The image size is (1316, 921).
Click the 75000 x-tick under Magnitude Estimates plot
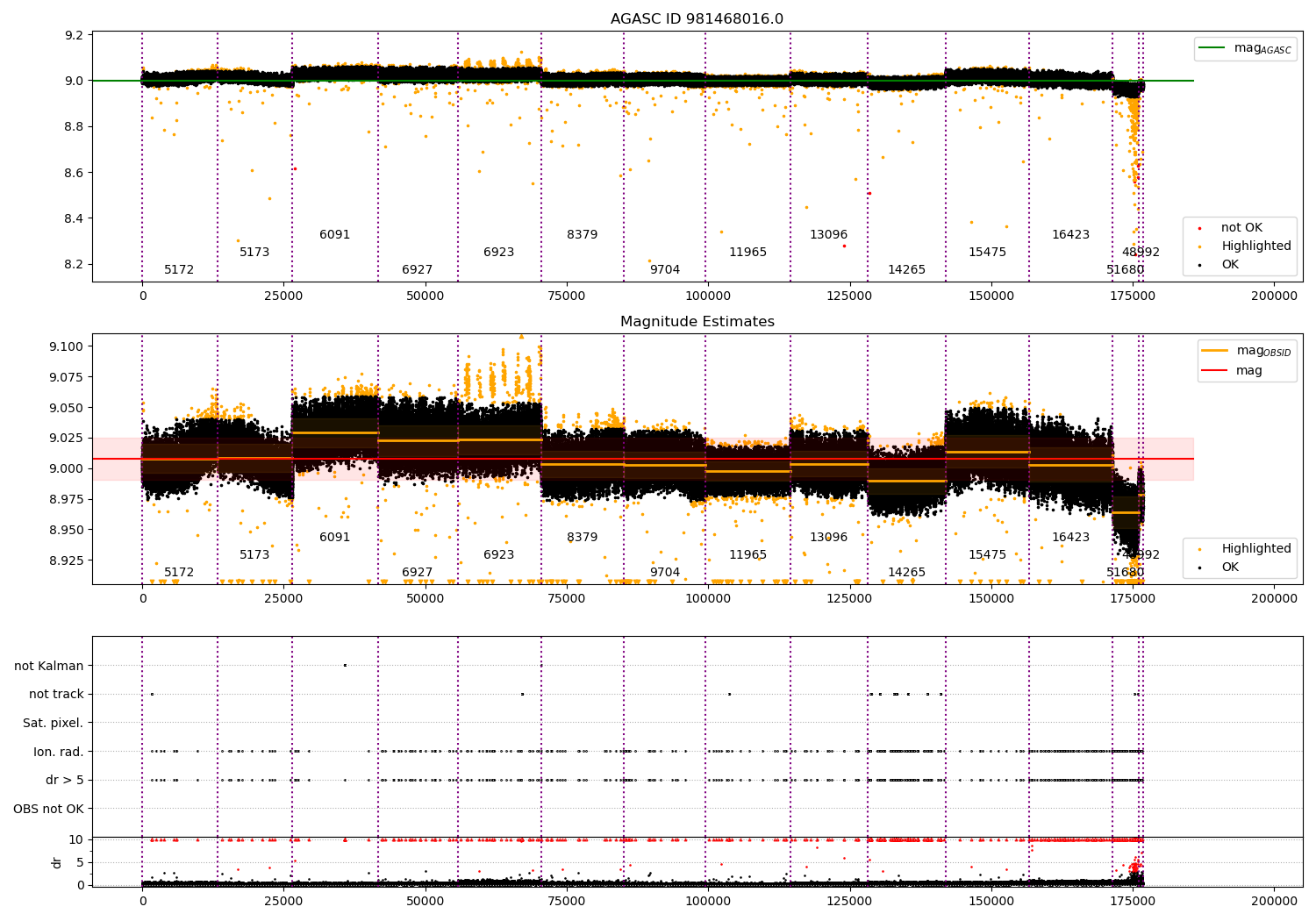[567, 599]
